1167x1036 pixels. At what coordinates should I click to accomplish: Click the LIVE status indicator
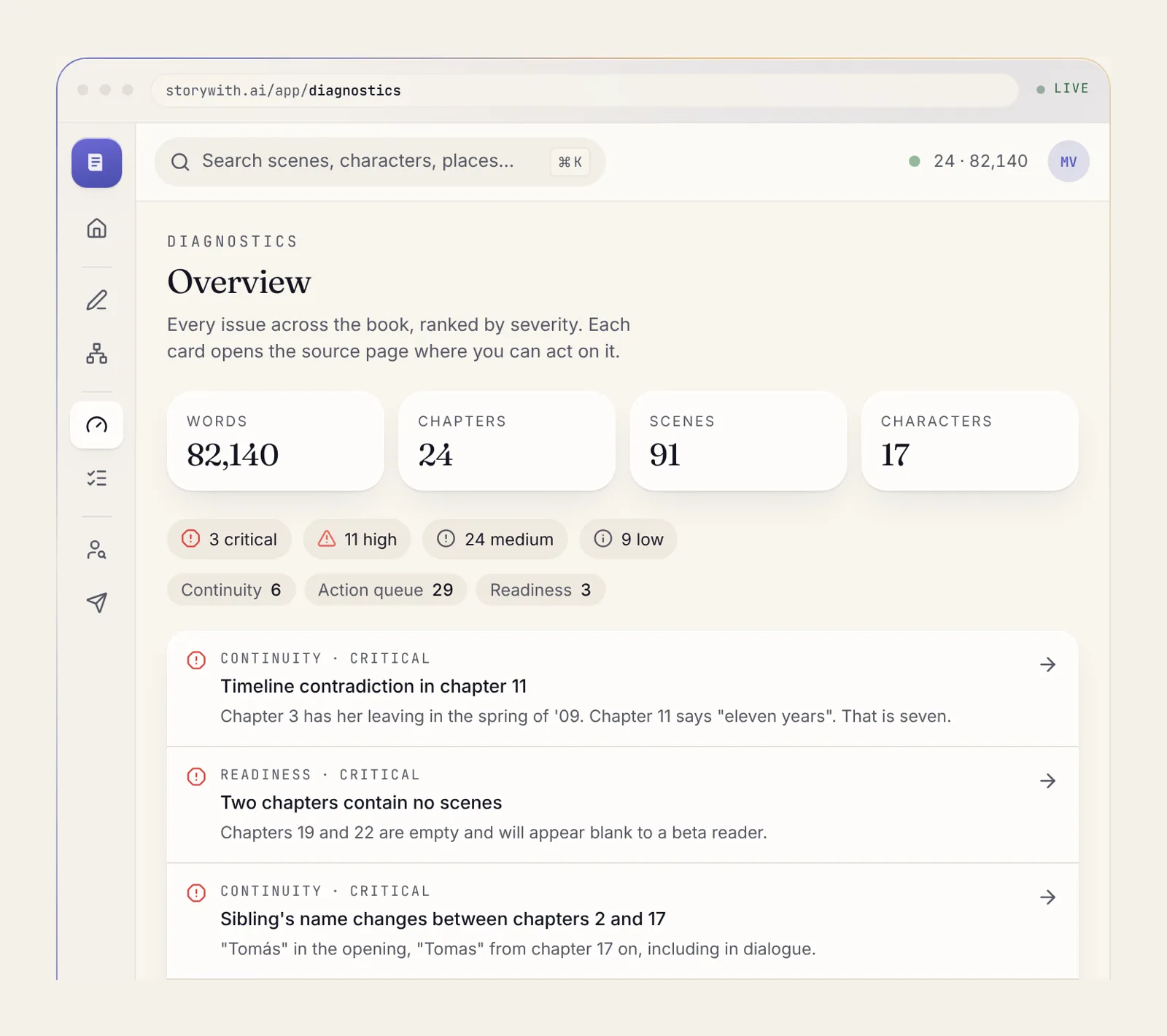1063,88
